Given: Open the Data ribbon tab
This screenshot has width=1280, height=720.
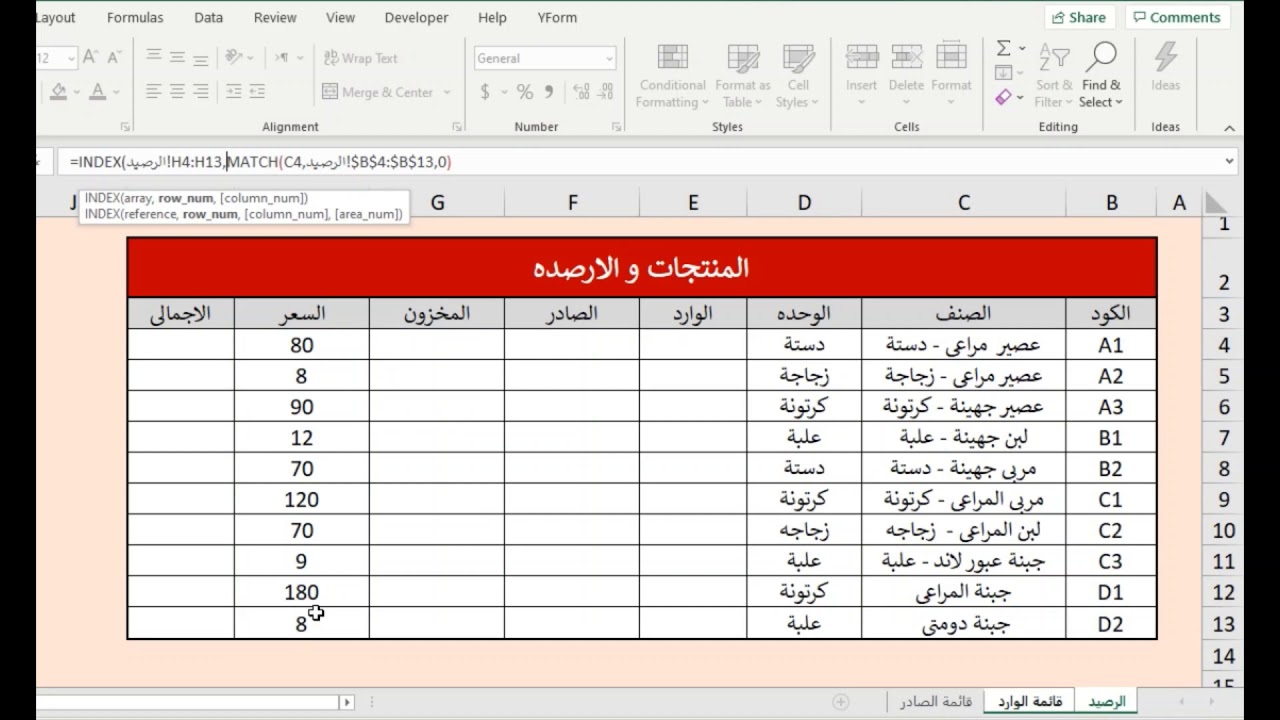Looking at the screenshot, I should 209,17.
